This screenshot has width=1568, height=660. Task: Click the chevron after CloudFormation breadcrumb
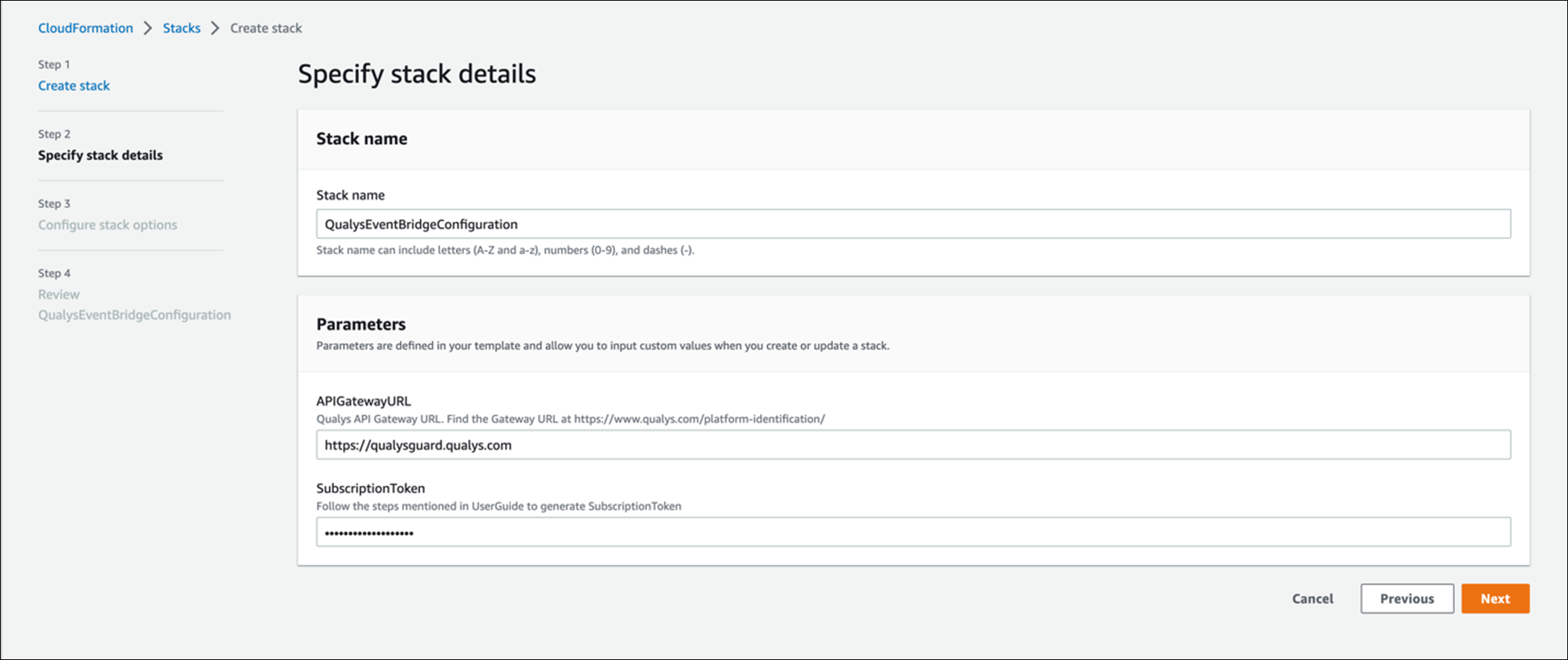point(148,28)
